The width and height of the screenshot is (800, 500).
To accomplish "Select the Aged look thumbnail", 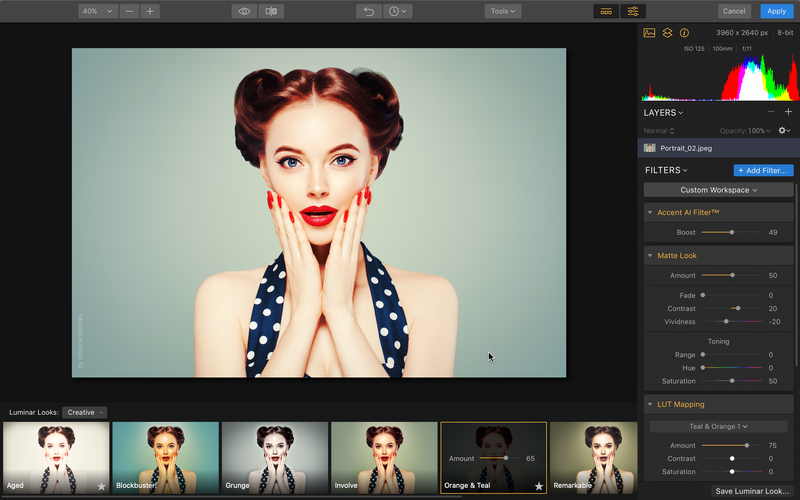I will pos(56,458).
